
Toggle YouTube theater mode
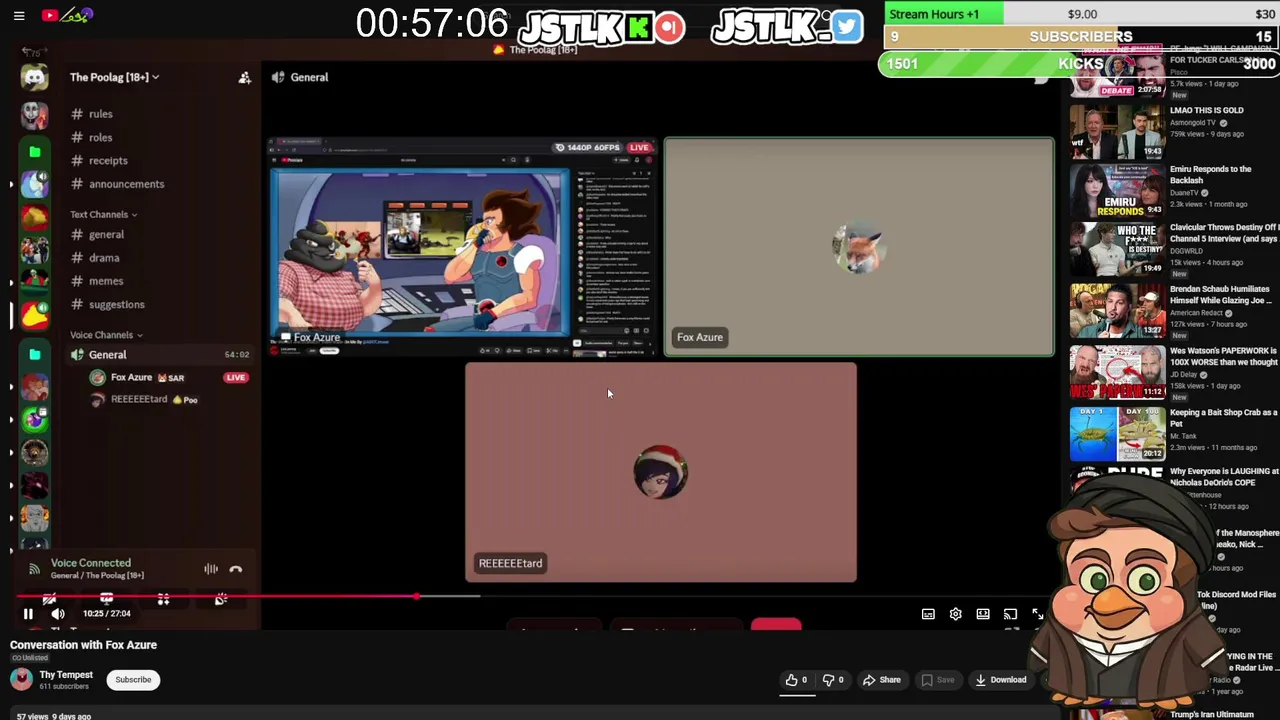point(983,614)
